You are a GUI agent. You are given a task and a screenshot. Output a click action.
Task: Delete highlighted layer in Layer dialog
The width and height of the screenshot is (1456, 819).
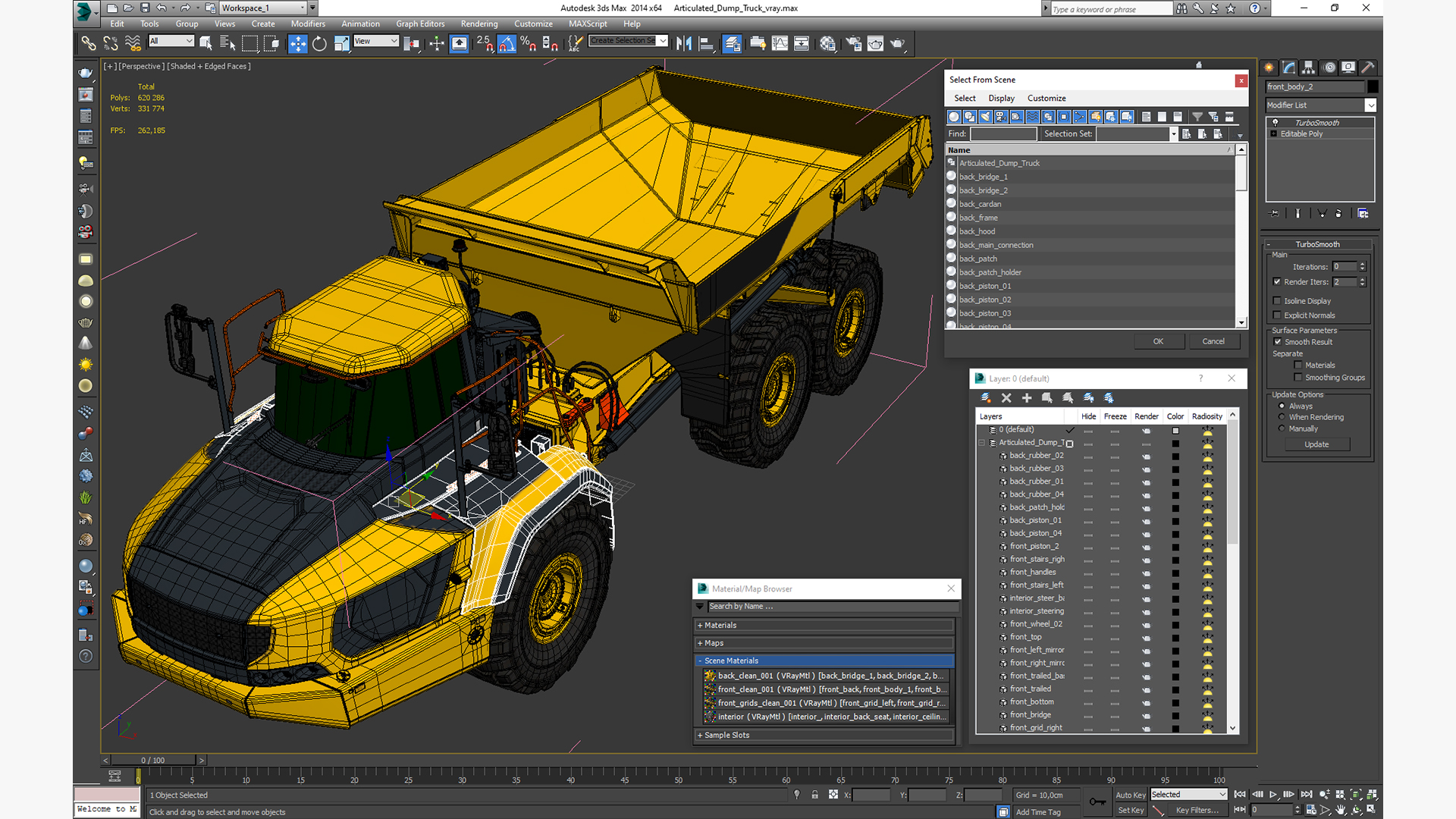tap(1006, 397)
